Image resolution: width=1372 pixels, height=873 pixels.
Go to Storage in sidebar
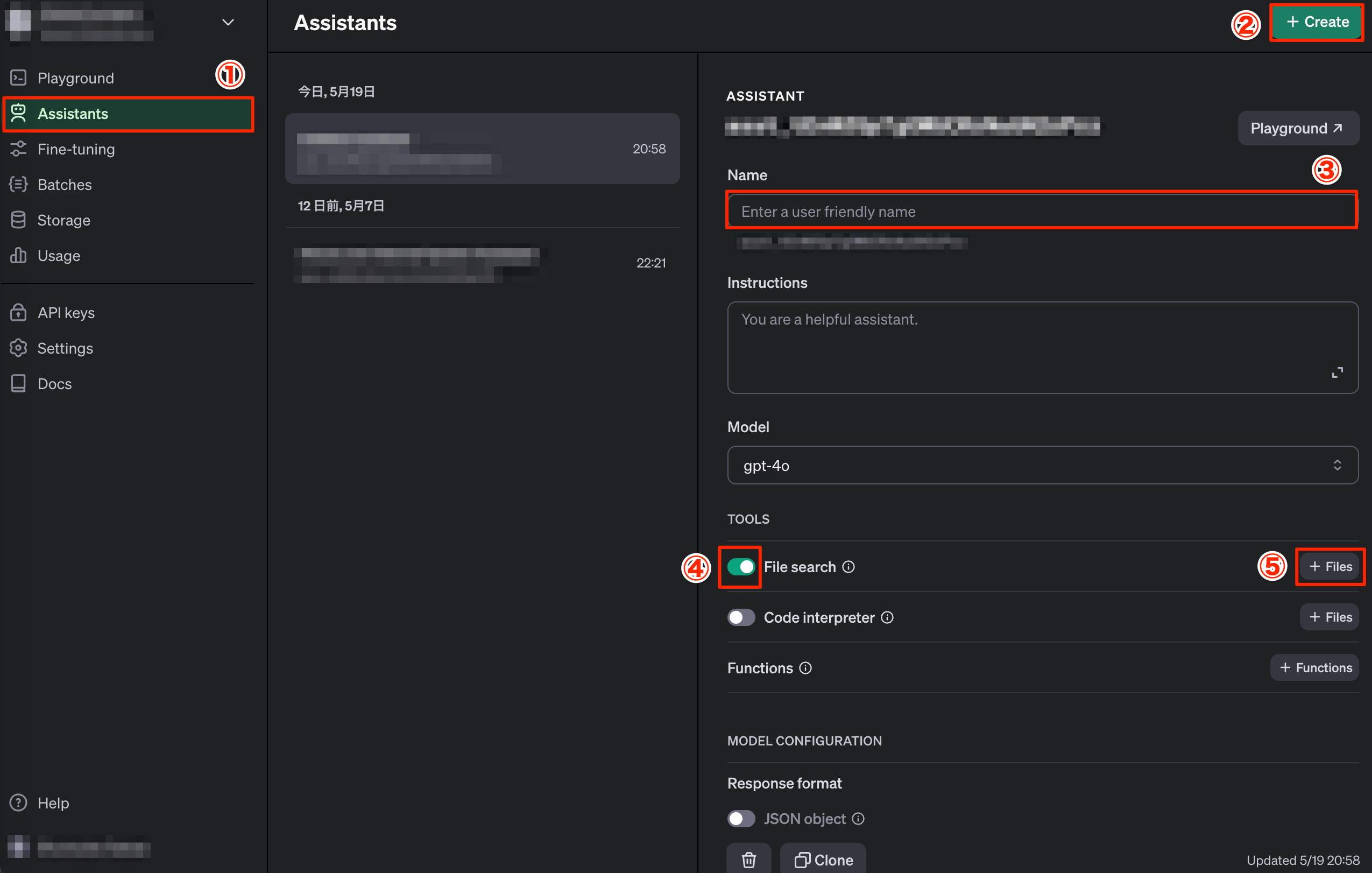pos(63,220)
